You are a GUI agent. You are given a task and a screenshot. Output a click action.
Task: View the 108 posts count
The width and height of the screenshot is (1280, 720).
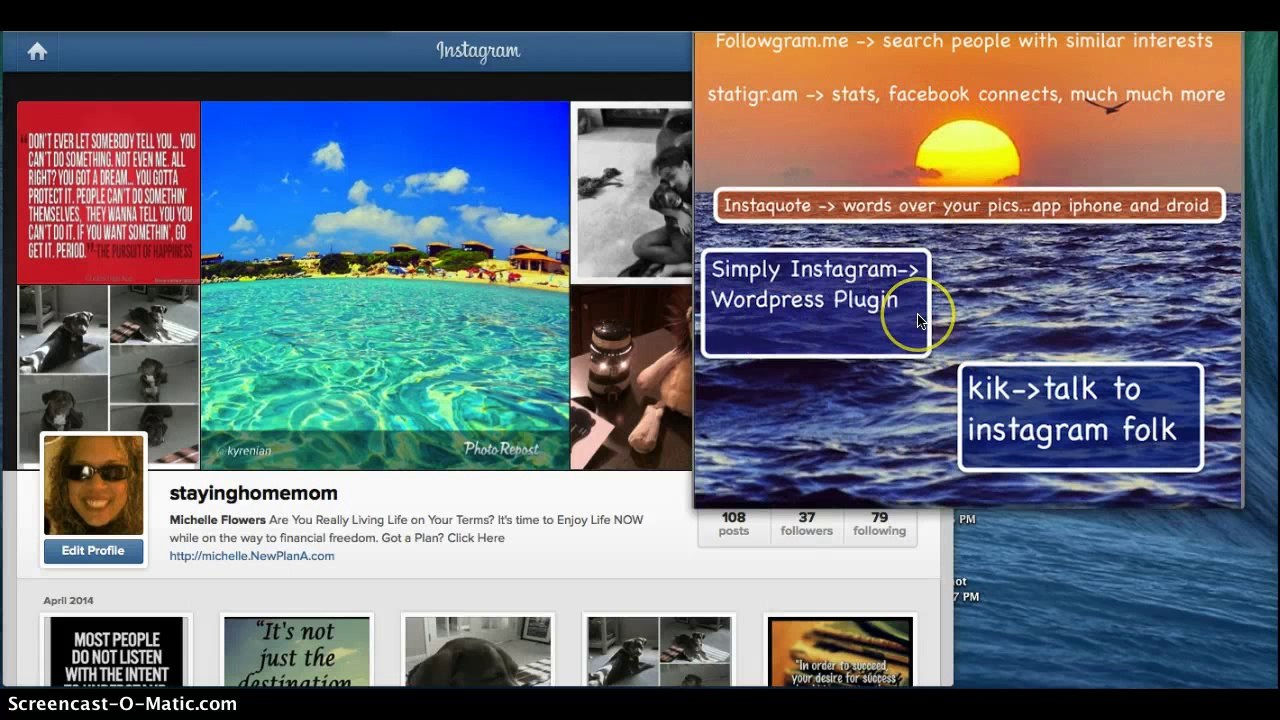point(734,524)
